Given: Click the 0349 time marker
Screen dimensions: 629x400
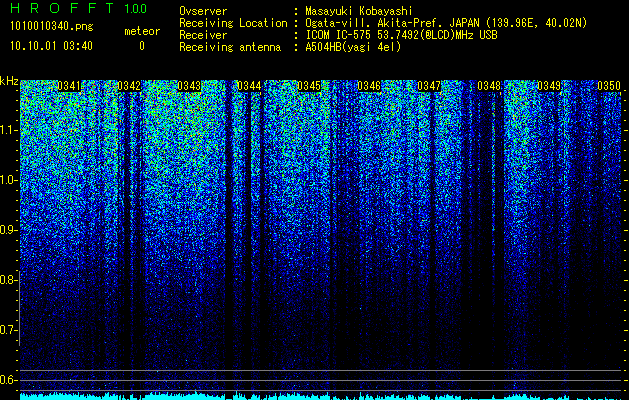Looking at the screenshot, I should (x=549, y=86).
